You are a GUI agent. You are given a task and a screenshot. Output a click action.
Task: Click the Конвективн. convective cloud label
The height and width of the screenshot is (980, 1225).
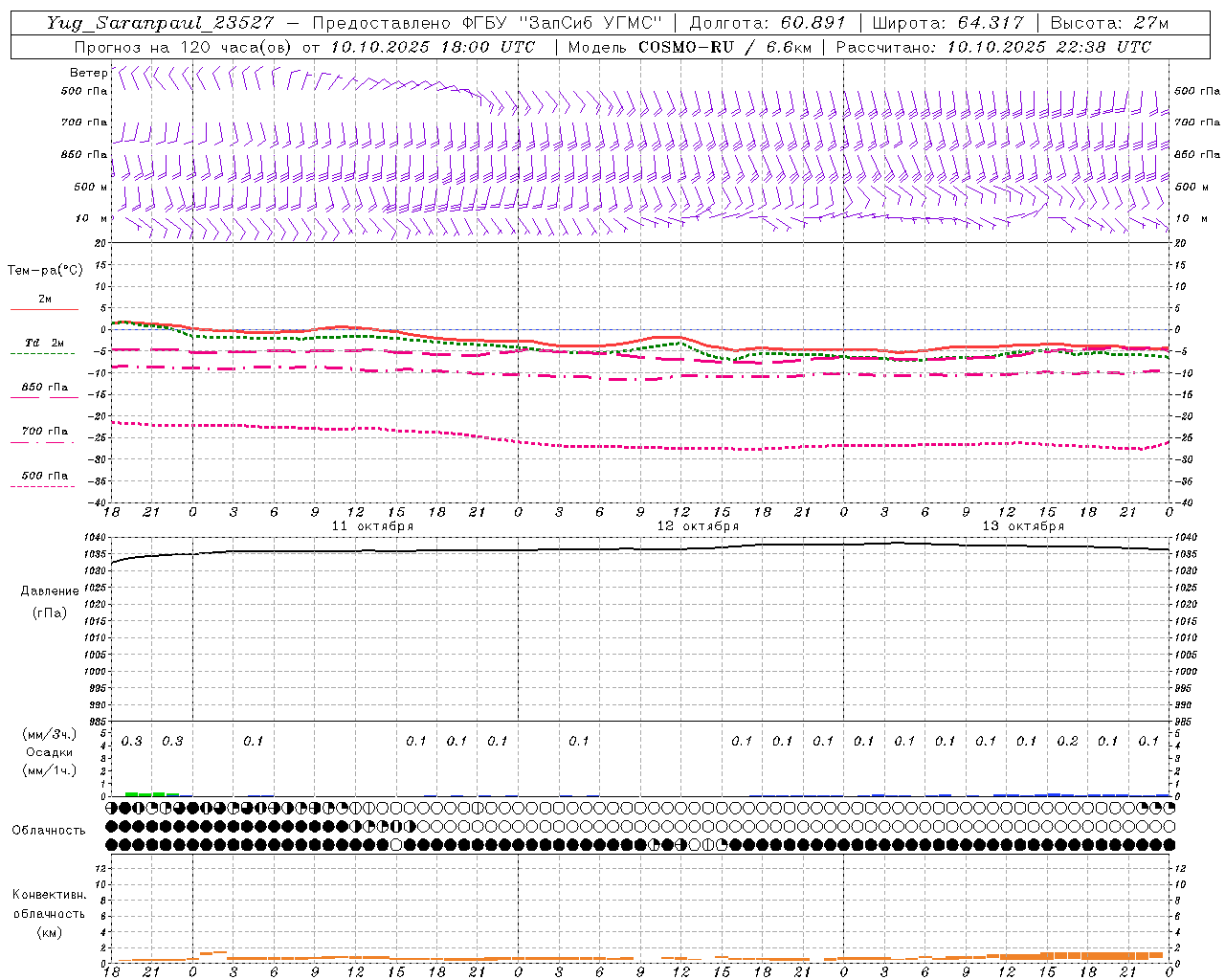50,895
